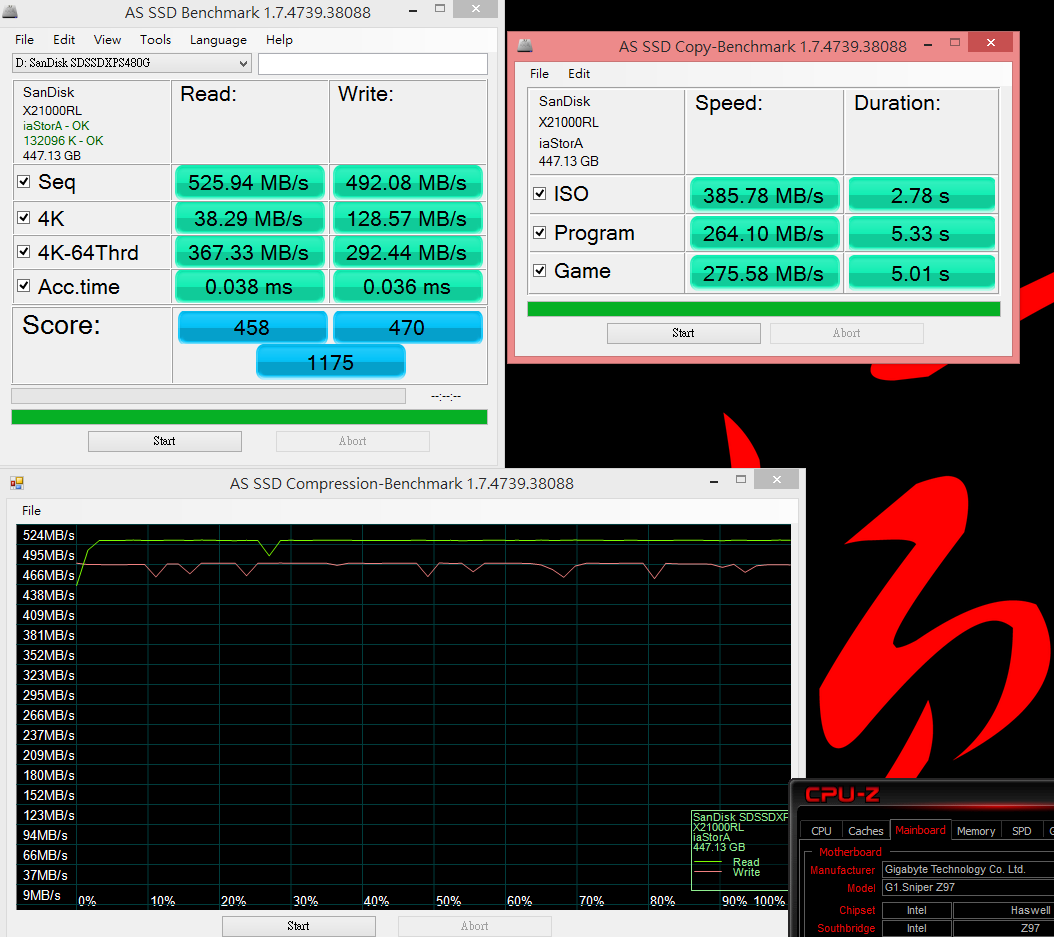This screenshot has height=937, width=1054.
Task: Click the Gigabyte Technology Co. Ltd. manufacturer field
Action: tap(968, 869)
